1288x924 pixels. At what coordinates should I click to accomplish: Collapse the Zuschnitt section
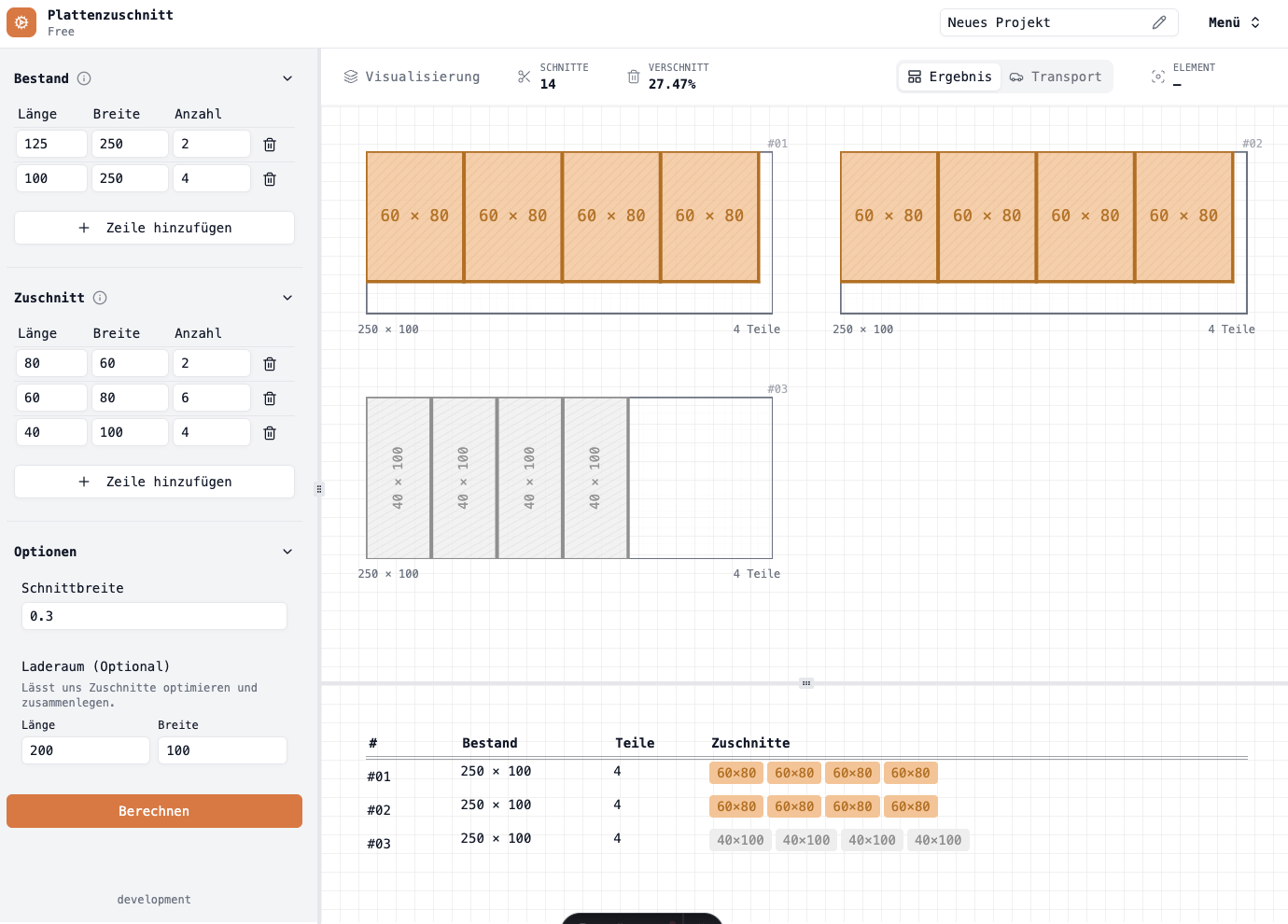(x=287, y=298)
